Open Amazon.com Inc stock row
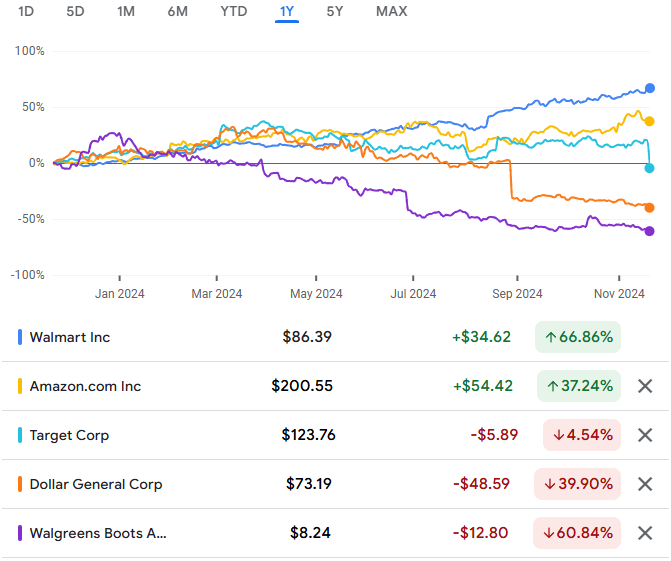671x561 pixels. [336, 386]
